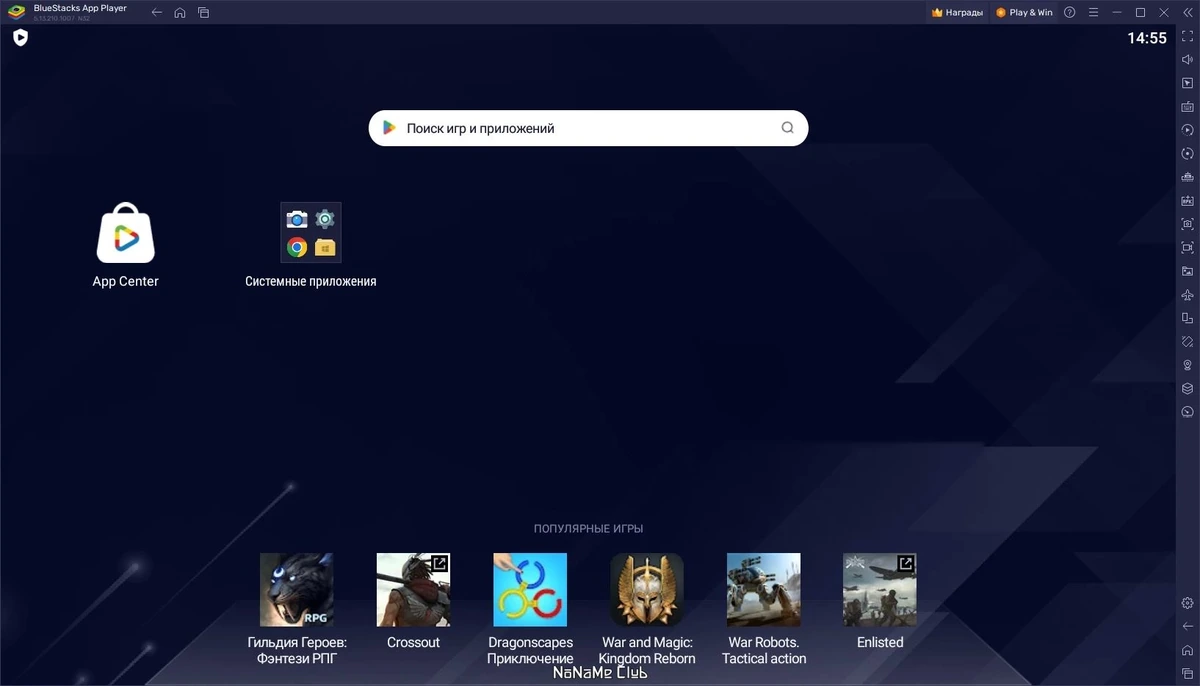The height and width of the screenshot is (686, 1200).
Task: Open the hamburger menu in title bar
Action: click(1094, 13)
